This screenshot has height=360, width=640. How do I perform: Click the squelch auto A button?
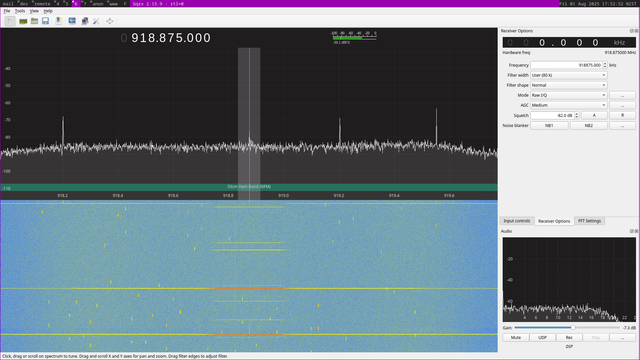tap(594, 116)
